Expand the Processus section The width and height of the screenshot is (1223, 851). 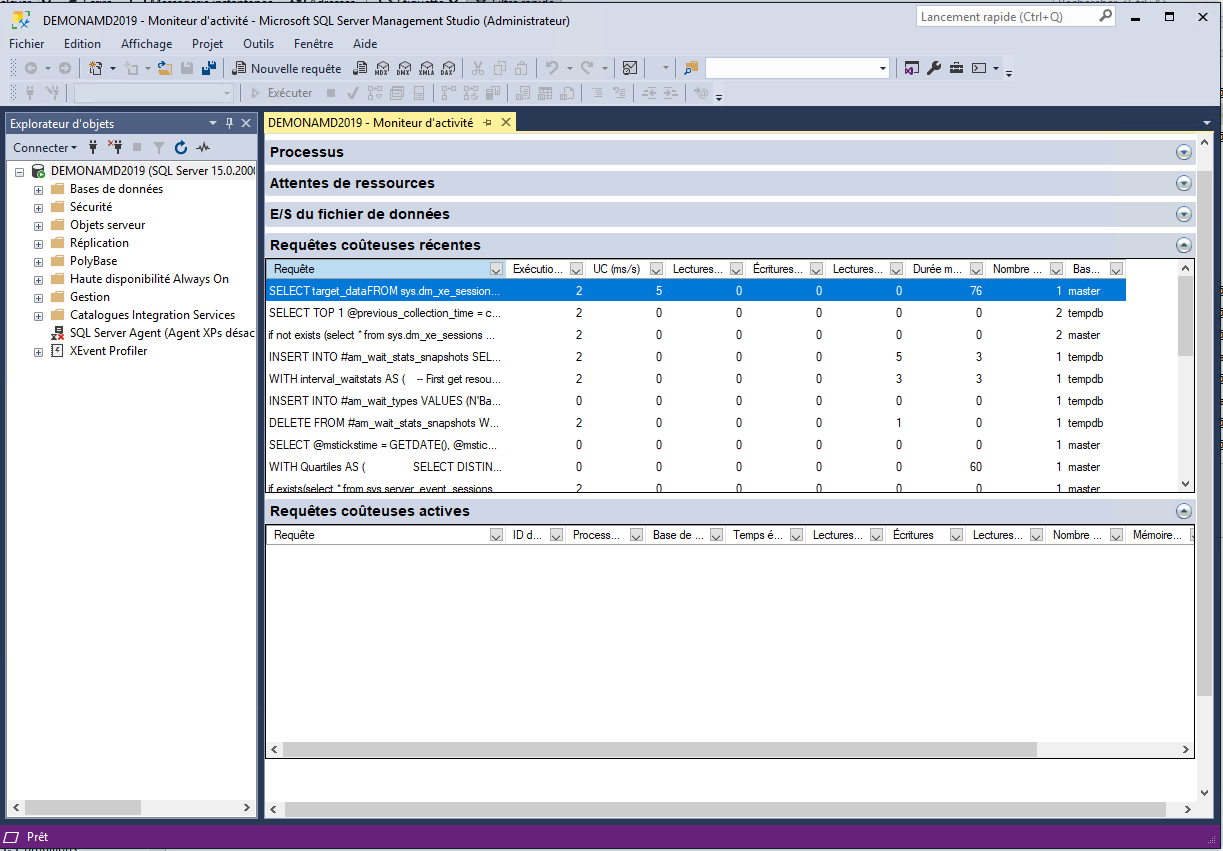tap(1184, 152)
